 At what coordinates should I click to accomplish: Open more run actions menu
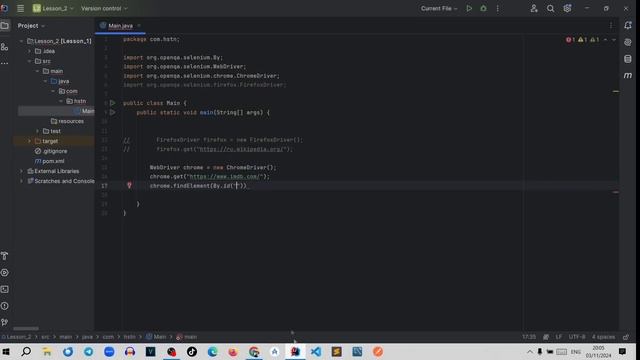click(498, 8)
